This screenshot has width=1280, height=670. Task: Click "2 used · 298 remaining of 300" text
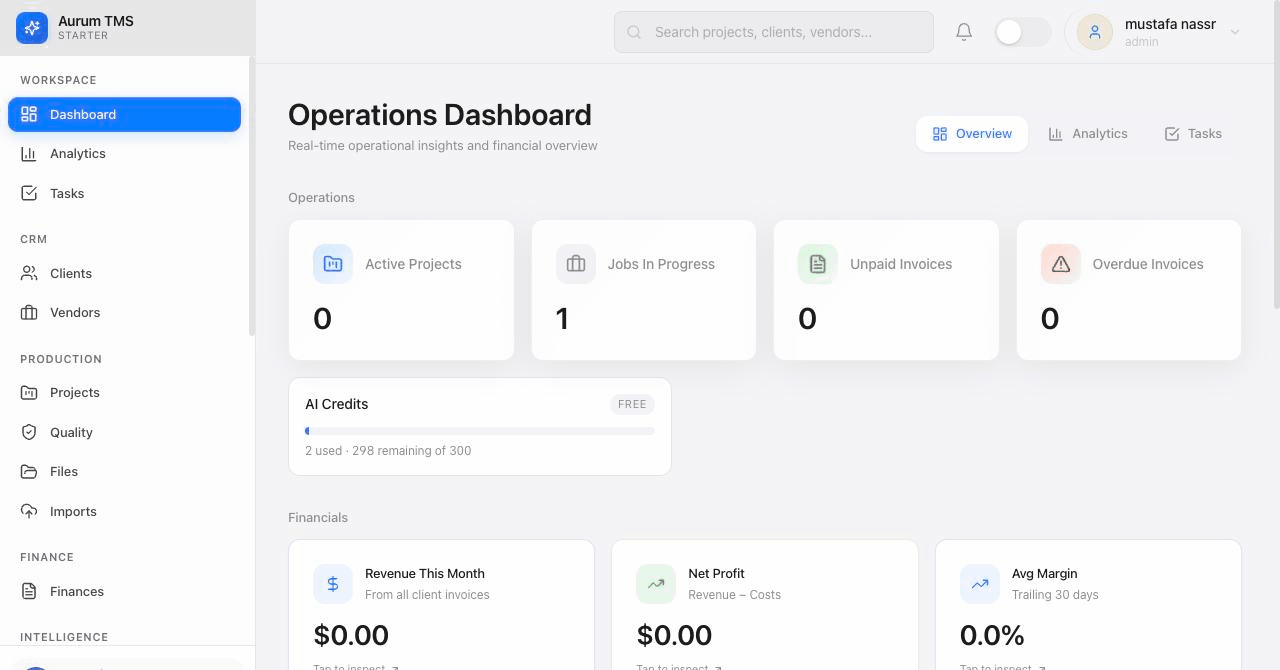388,451
